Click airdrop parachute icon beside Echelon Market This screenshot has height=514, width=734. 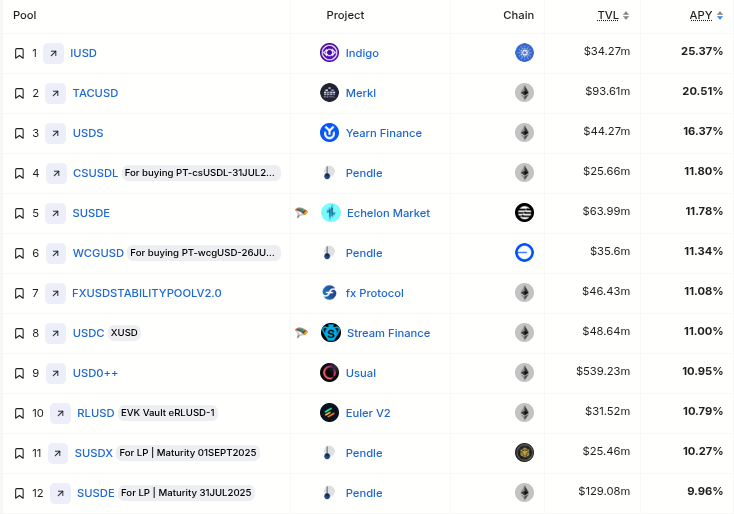pyautogui.click(x=301, y=213)
